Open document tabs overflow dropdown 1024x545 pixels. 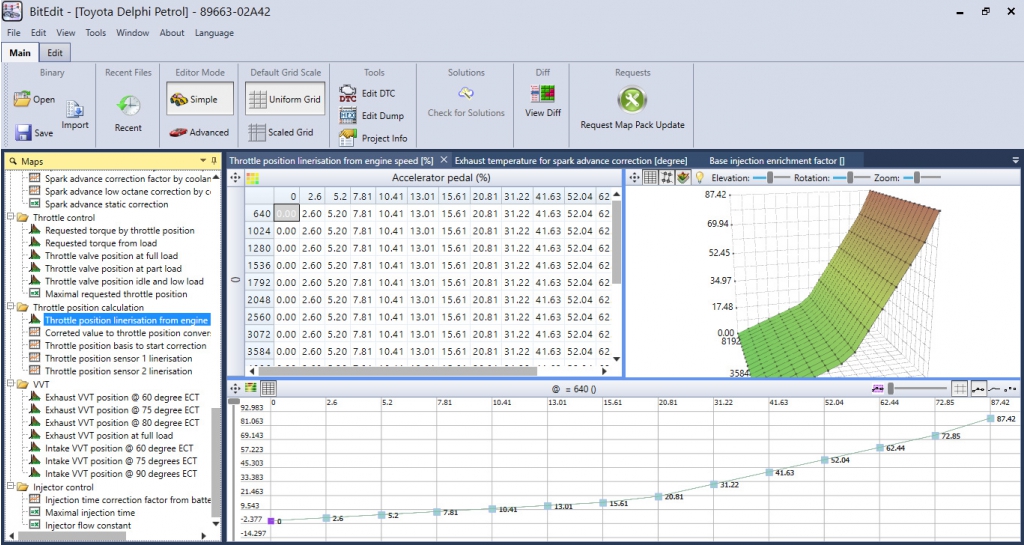tap(1015, 160)
